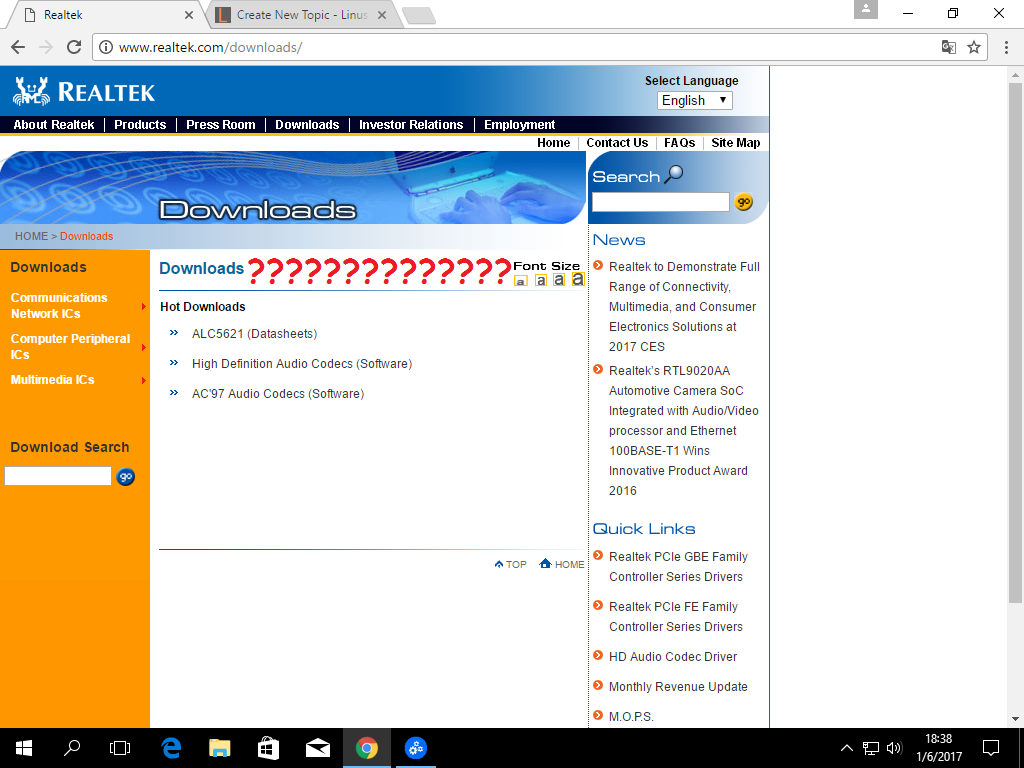Open HD Audio Codec Driver link

point(673,656)
